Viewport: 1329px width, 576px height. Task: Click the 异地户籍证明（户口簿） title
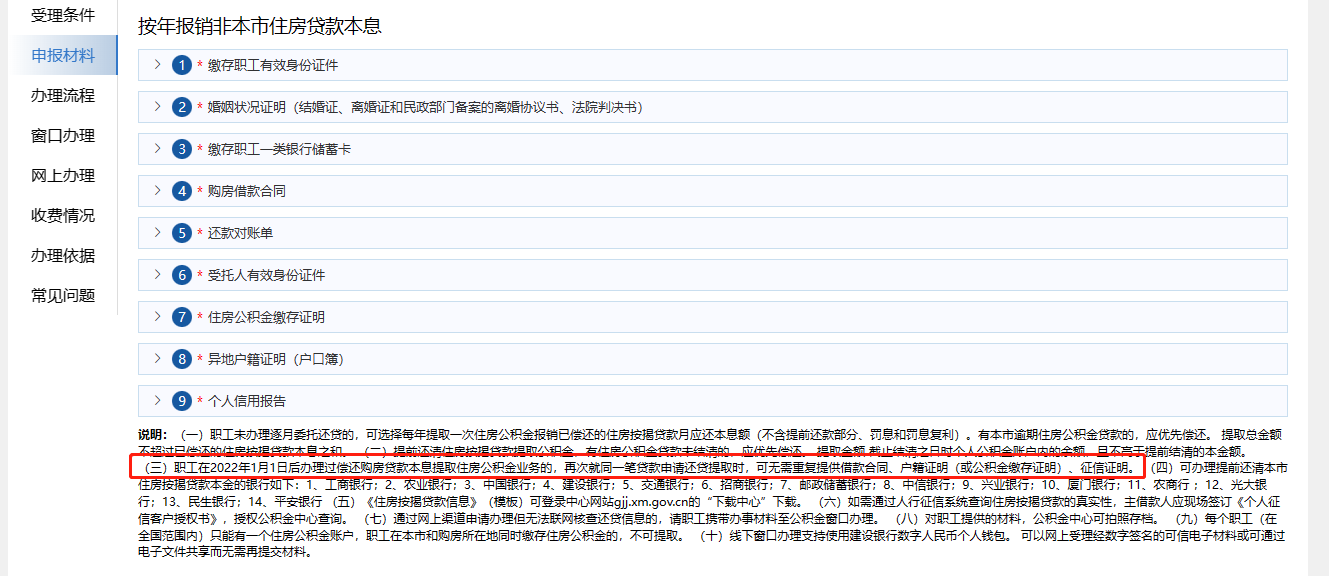click(x=276, y=360)
